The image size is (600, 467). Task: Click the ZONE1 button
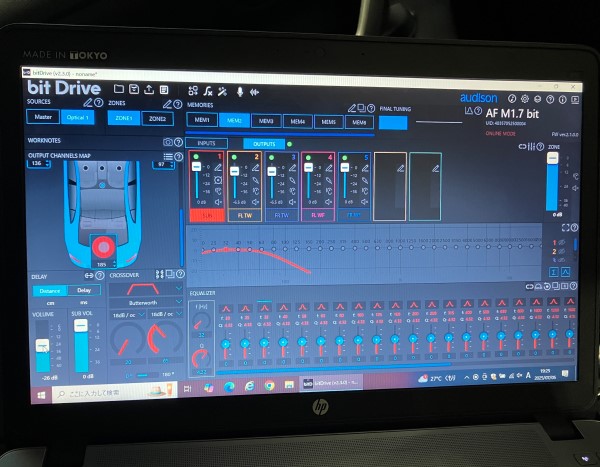tap(123, 118)
